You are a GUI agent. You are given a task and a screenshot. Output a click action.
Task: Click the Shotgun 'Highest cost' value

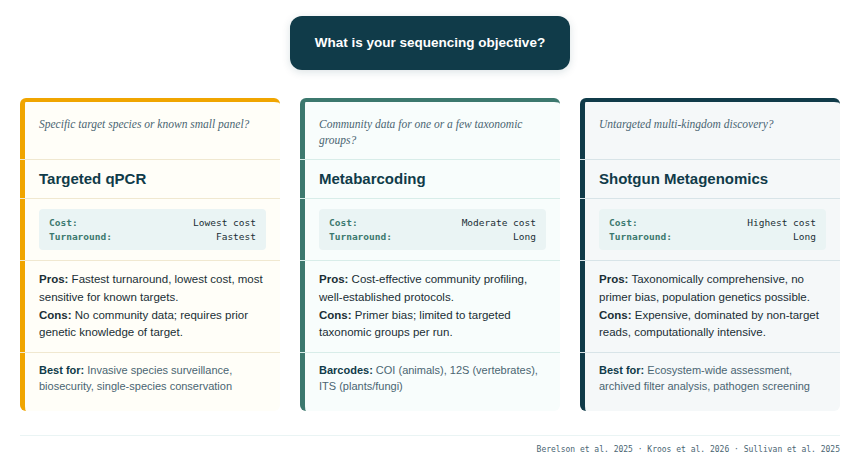click(x=781, y=223)
